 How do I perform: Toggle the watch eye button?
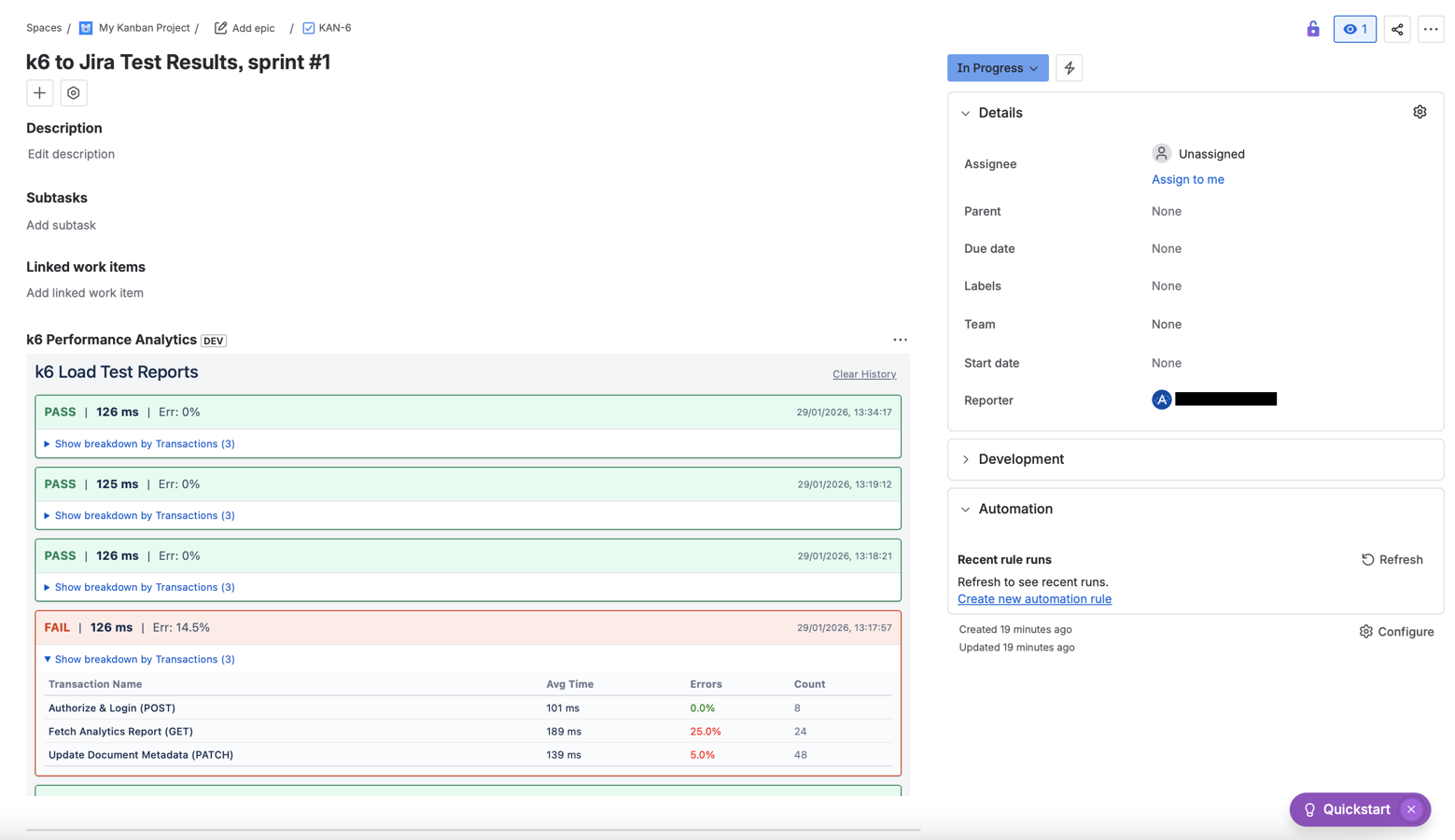1354,29
